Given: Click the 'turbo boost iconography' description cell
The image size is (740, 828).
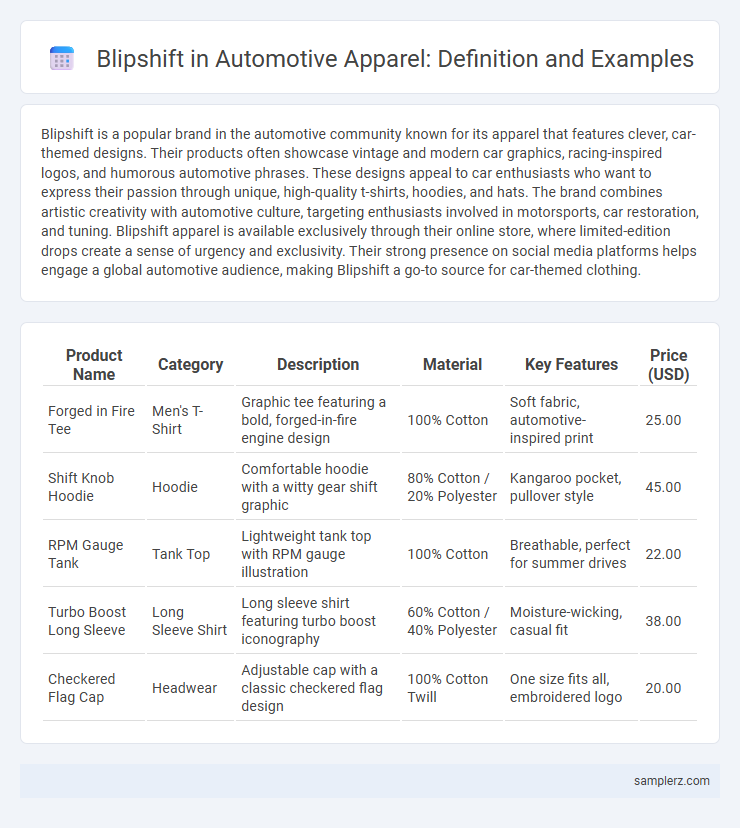Looking at the screenshot, I should [317, 621].
